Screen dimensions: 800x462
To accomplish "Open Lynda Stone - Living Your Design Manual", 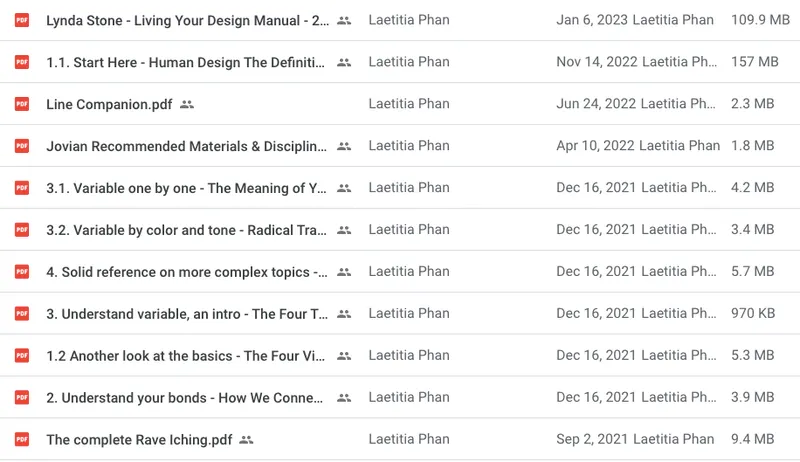I will pyautogui.click(x=187, y=20).
